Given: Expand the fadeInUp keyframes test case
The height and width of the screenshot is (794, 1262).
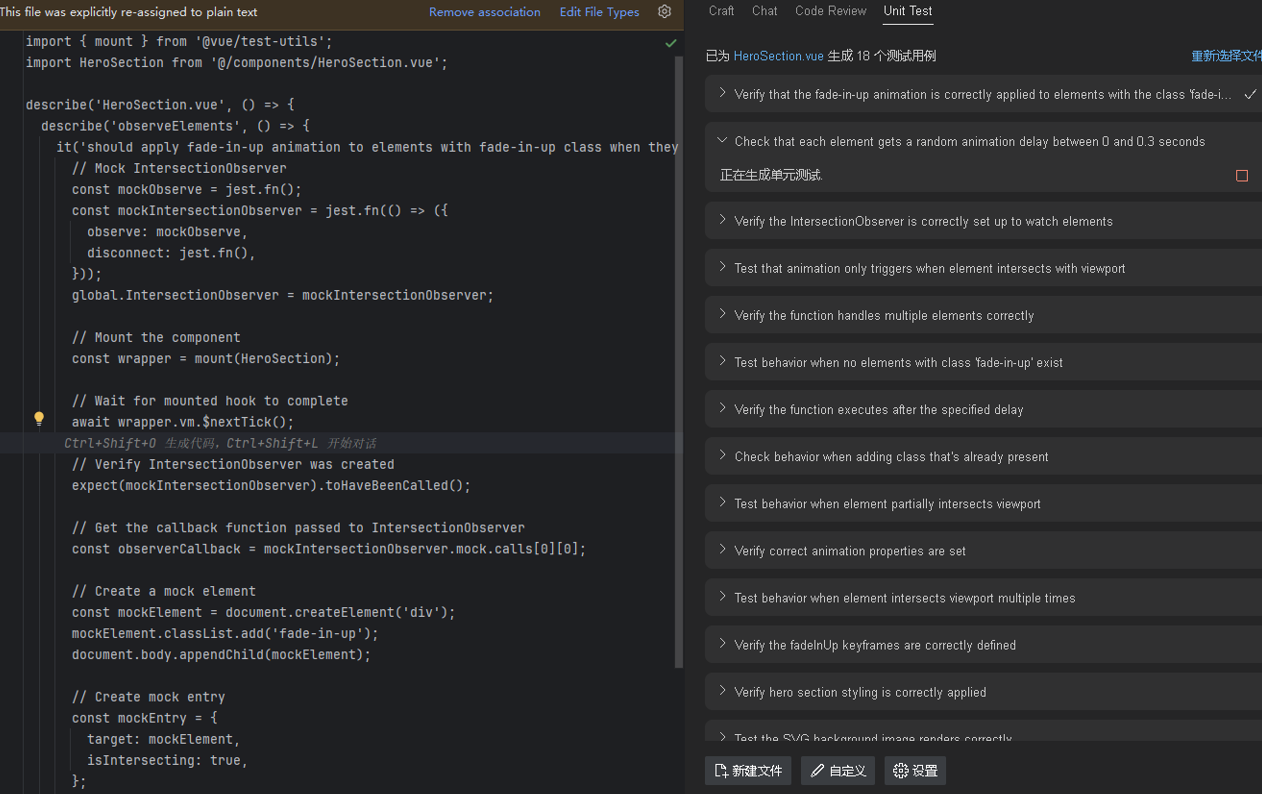Looking at the screenshot, I should pos(722,645).
